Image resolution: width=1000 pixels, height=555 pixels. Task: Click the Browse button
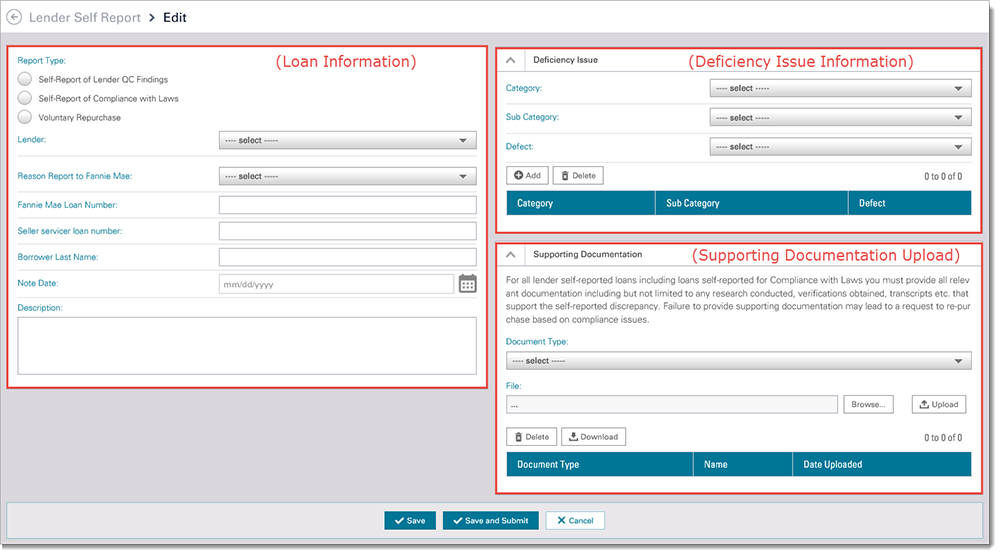pos(868,404)
